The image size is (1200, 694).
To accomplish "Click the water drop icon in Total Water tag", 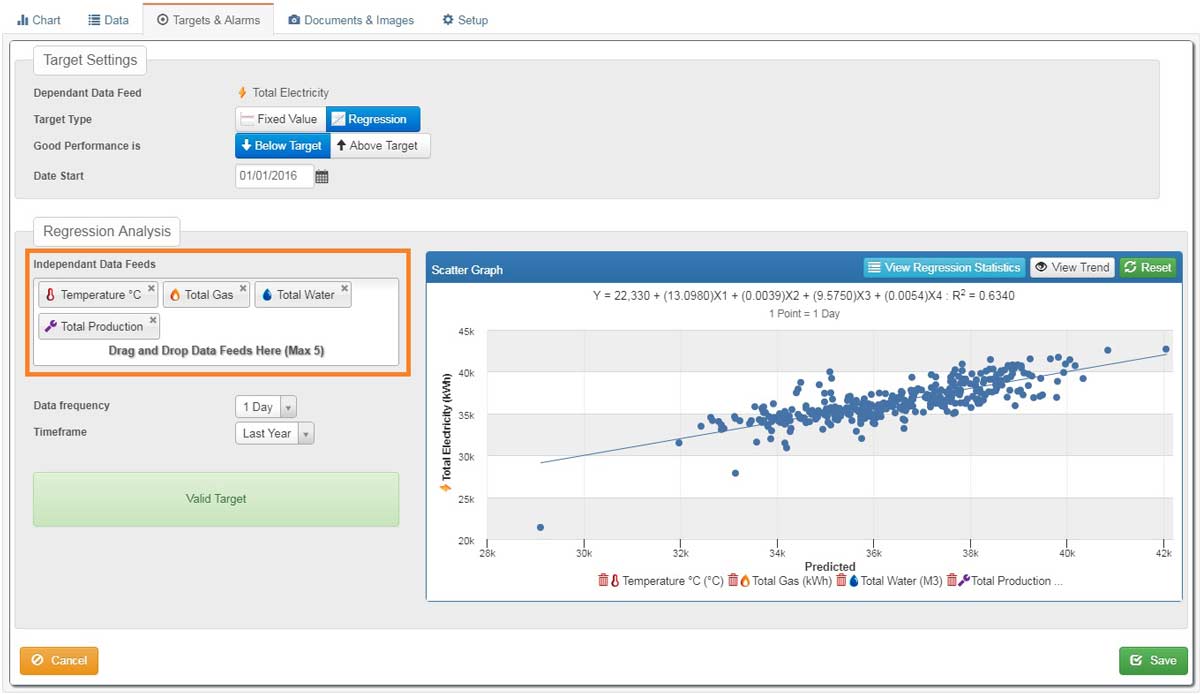I will [x=267, y=295].
